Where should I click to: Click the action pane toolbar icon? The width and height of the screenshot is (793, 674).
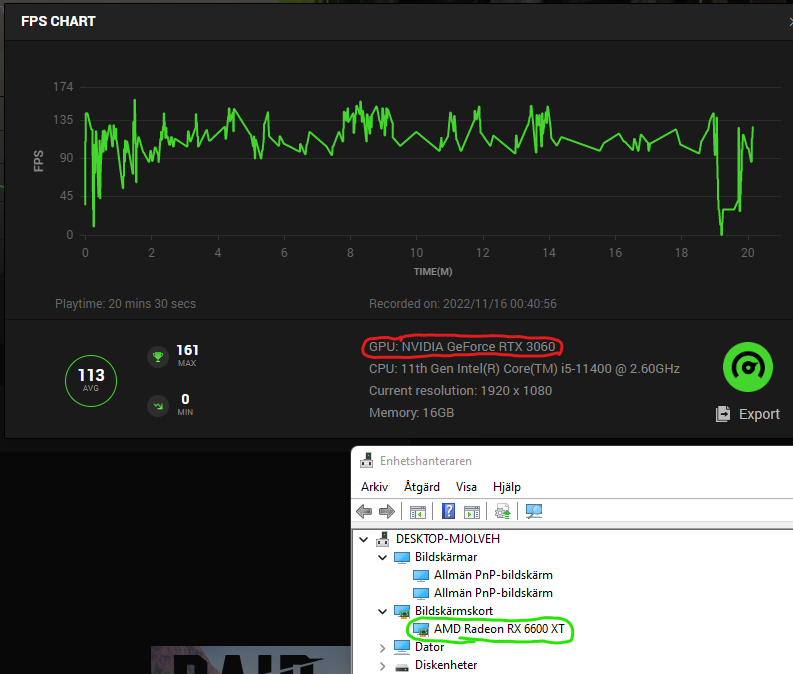[472, 512]
